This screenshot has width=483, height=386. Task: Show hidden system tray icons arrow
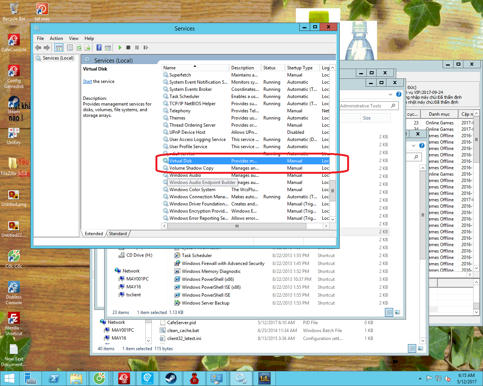coord(420,379)
